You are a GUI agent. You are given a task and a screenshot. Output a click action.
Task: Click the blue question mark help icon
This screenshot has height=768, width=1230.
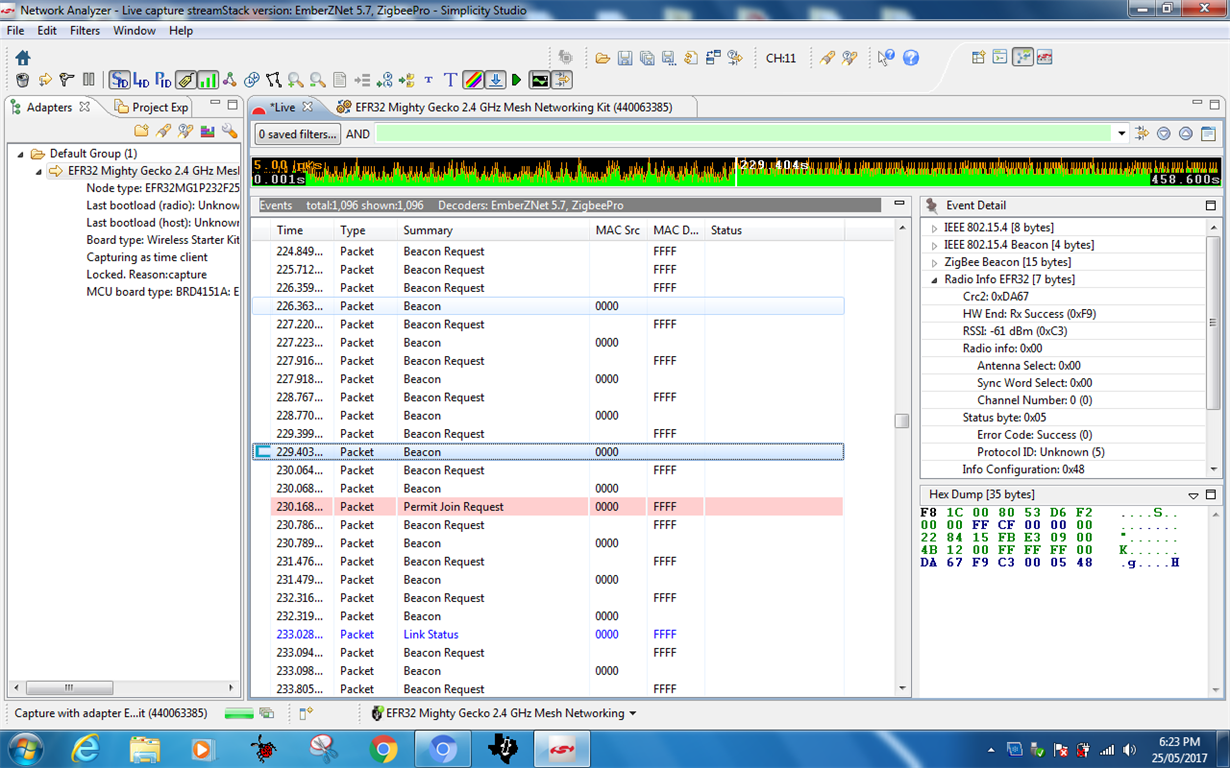click(x=911, y=58)
